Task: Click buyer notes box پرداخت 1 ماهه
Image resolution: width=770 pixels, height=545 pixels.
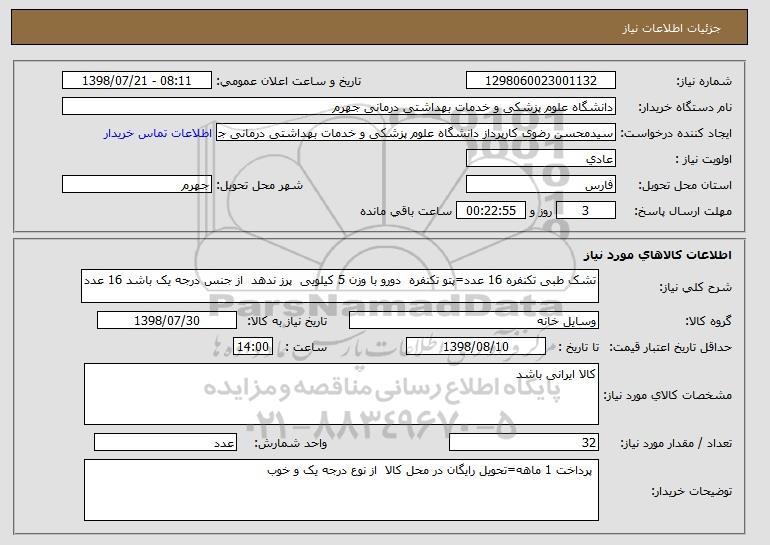Action: [341, 490]
